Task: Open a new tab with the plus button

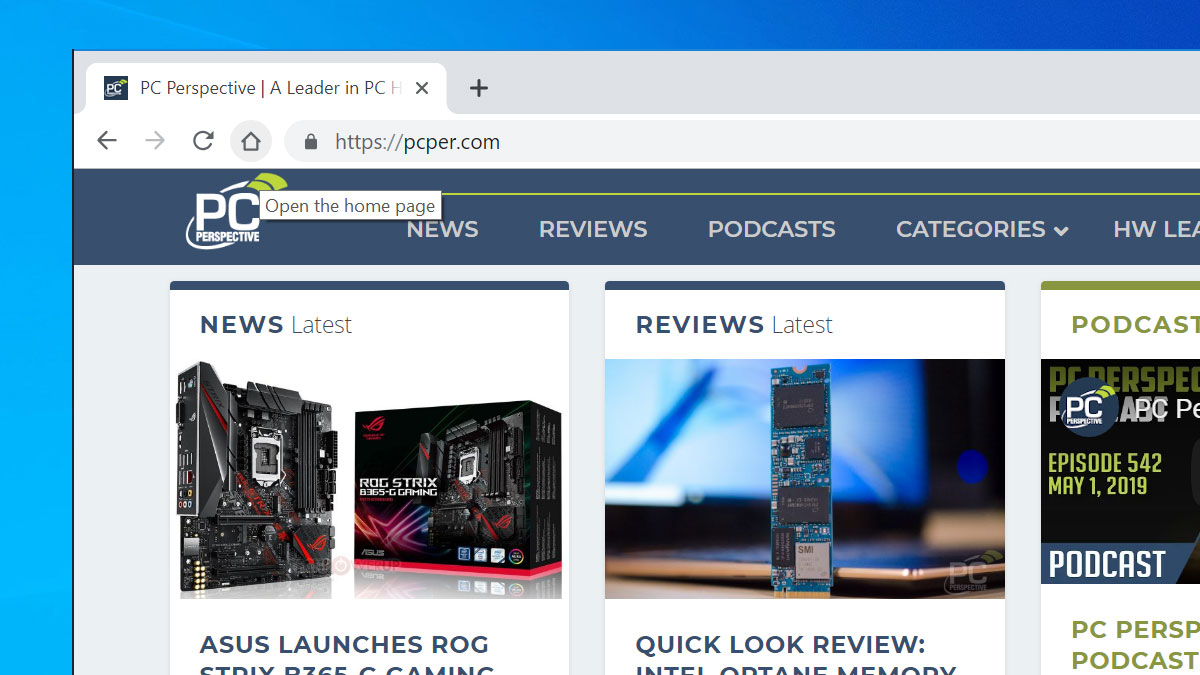Action: (x=479, y=88)
